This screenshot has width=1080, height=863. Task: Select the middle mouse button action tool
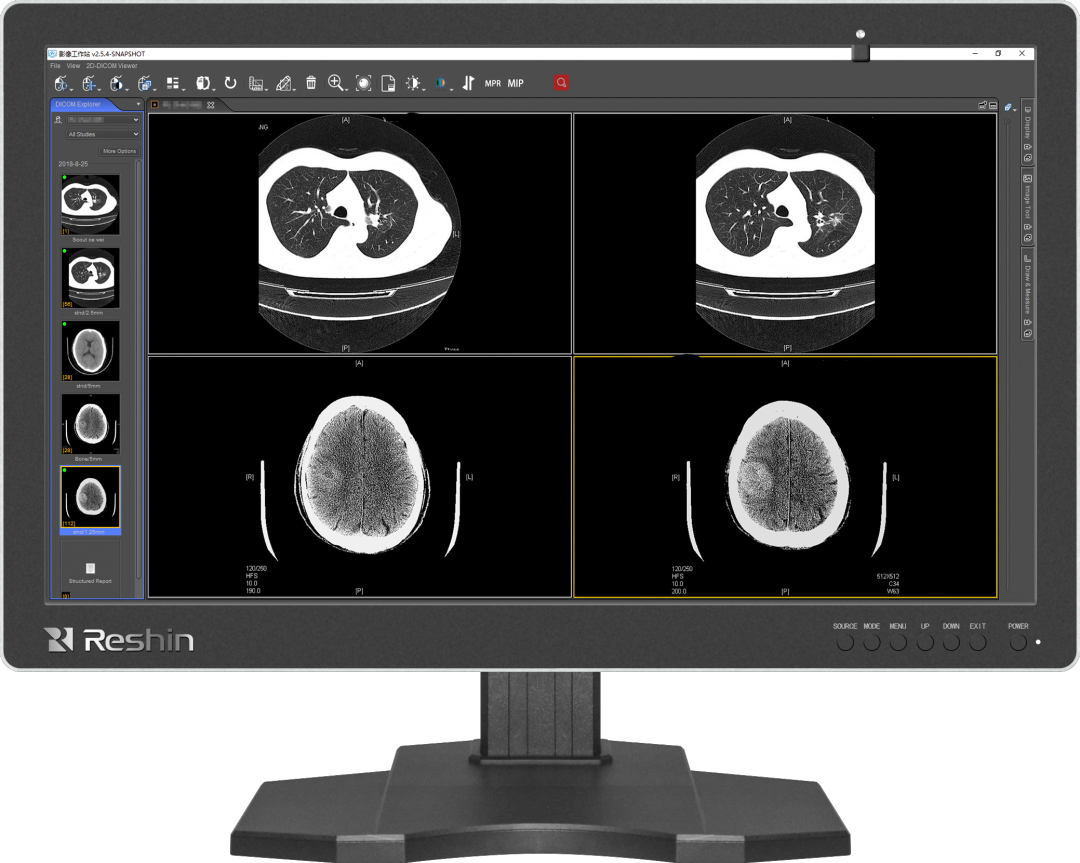(88, 83)
